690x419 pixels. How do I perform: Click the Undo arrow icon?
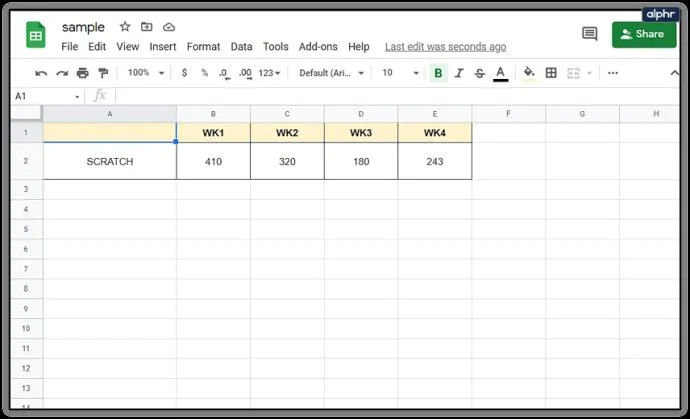click(x=41, y=73)
